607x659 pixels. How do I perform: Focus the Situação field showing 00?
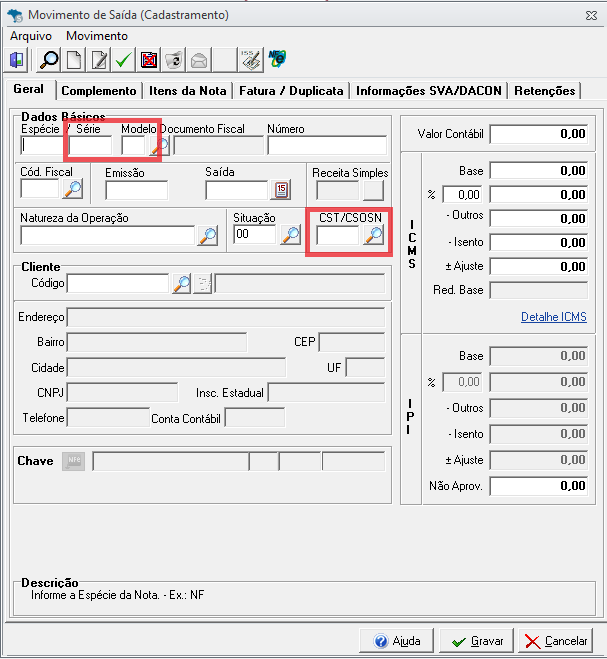255,234
